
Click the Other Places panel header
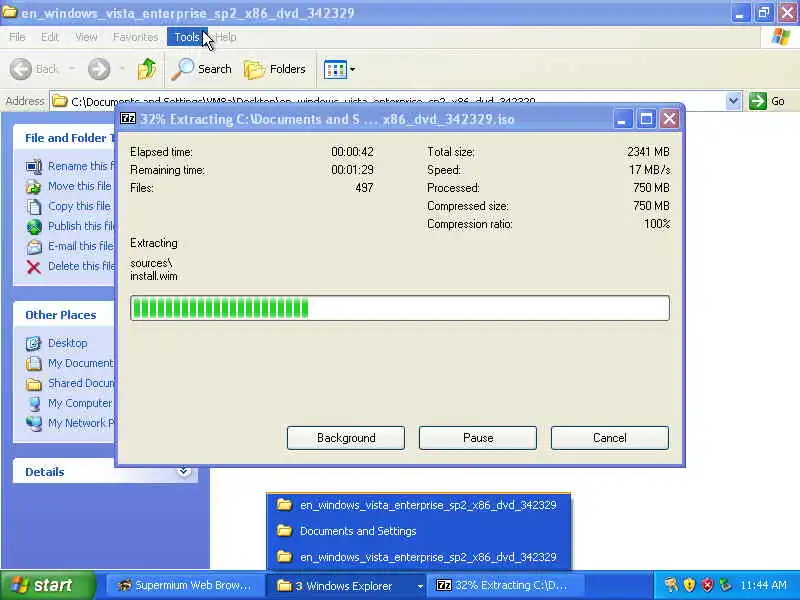coord(63,315)
